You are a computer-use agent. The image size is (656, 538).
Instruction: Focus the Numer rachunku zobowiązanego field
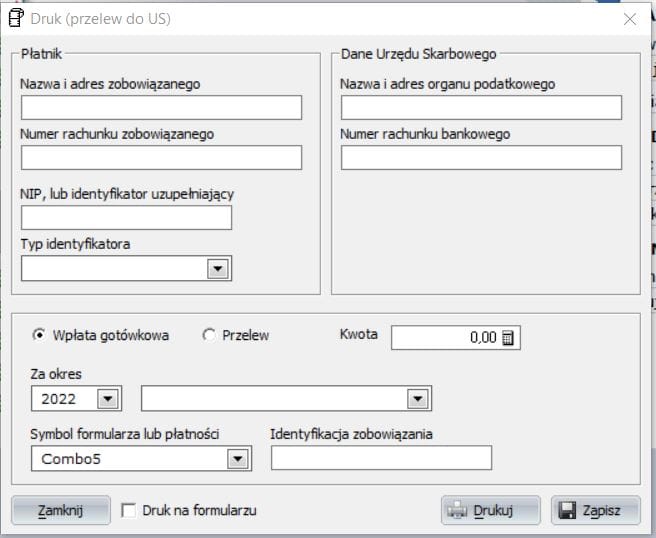click(x=161, y=158)
